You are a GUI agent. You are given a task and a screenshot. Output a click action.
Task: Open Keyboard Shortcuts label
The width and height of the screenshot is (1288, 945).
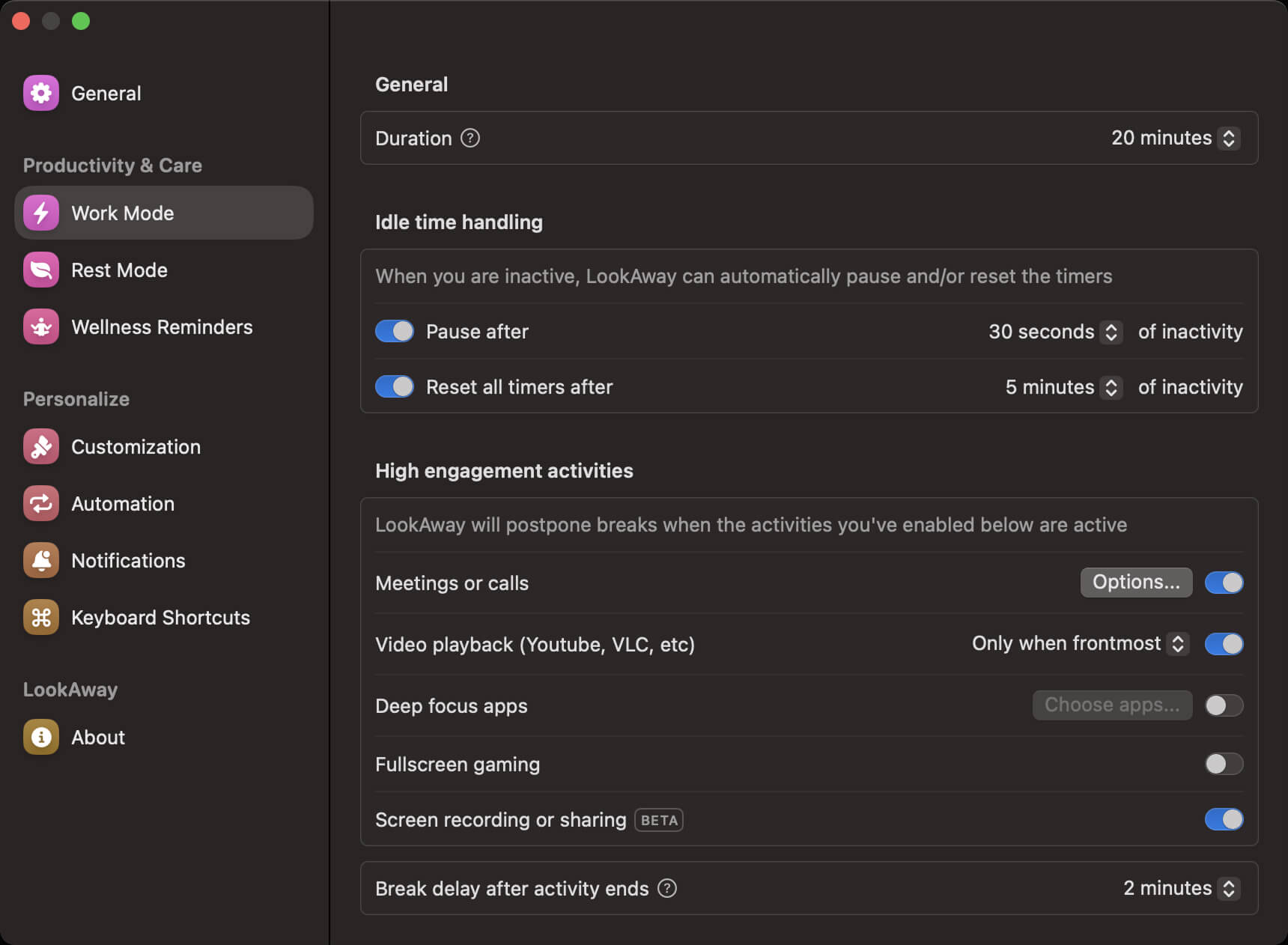[x=160, y=617]
